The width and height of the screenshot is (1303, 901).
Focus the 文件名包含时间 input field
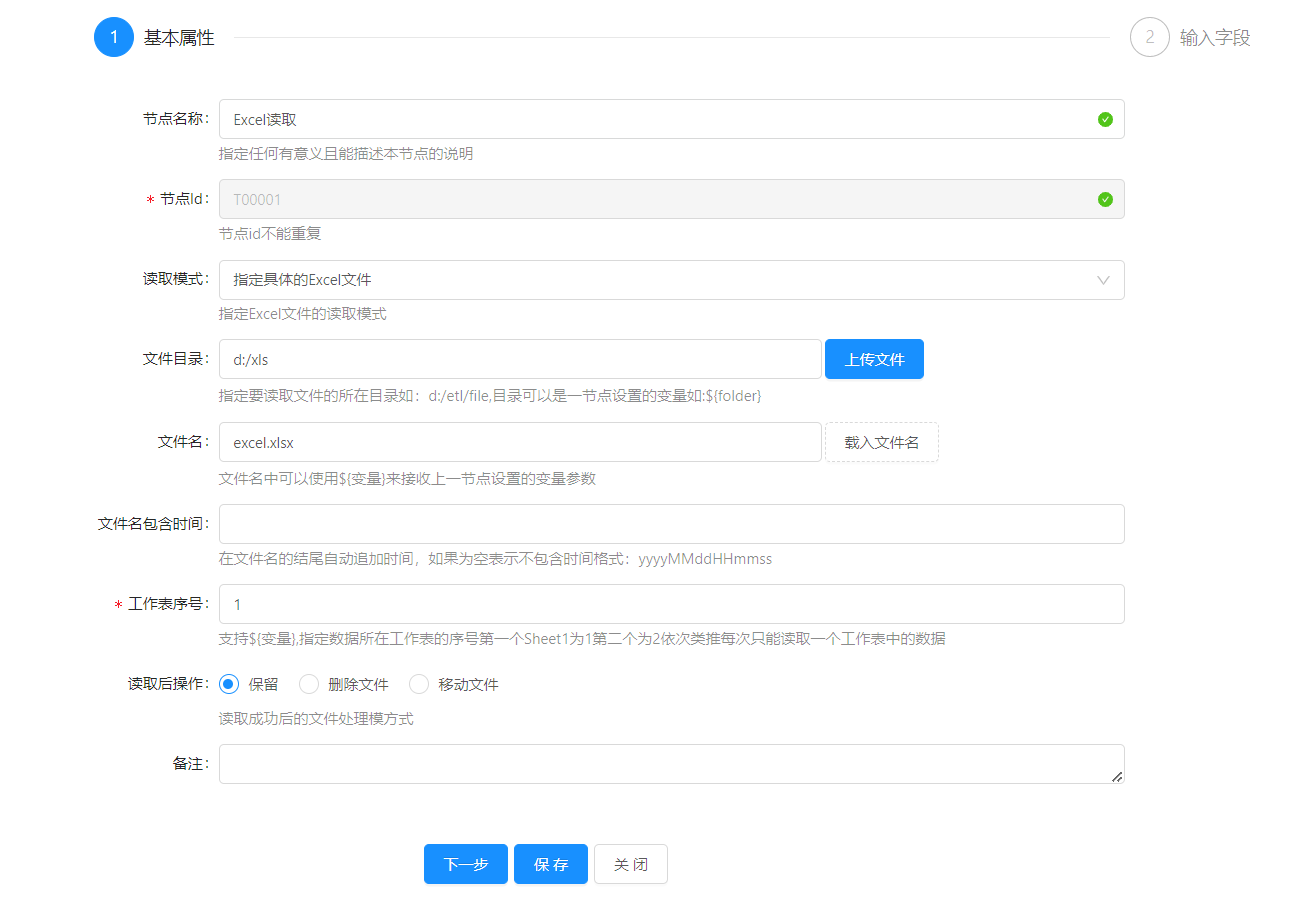pyautogui.click(x=671, y=524)
